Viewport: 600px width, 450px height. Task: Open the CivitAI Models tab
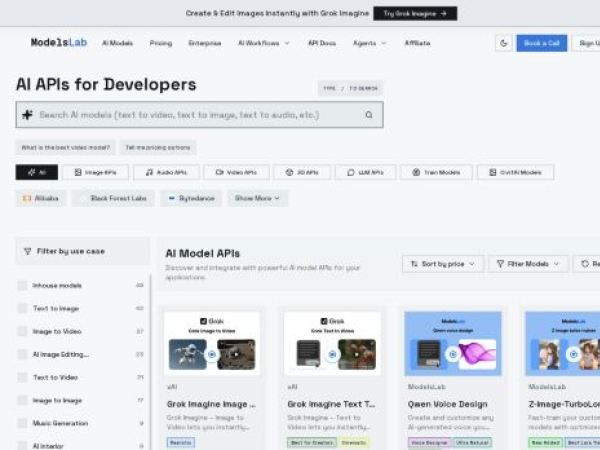(x=515, y=172)
